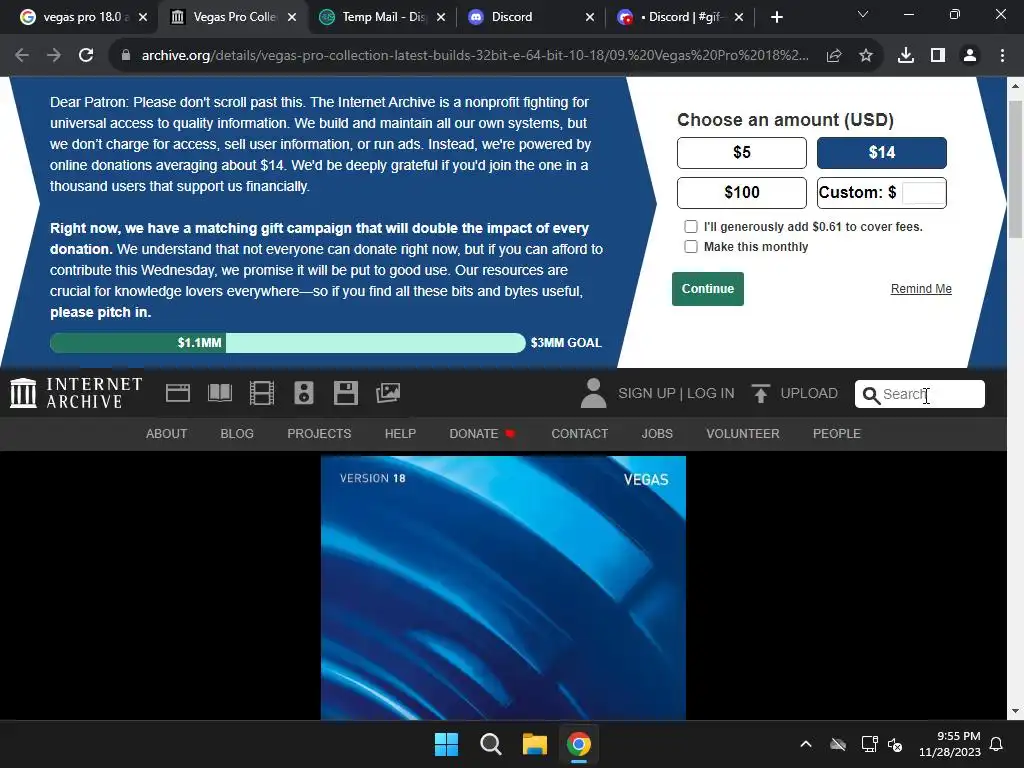Click the LOG IN link
This screenshot has height=768, width=1024.
(x=711, y=393)
